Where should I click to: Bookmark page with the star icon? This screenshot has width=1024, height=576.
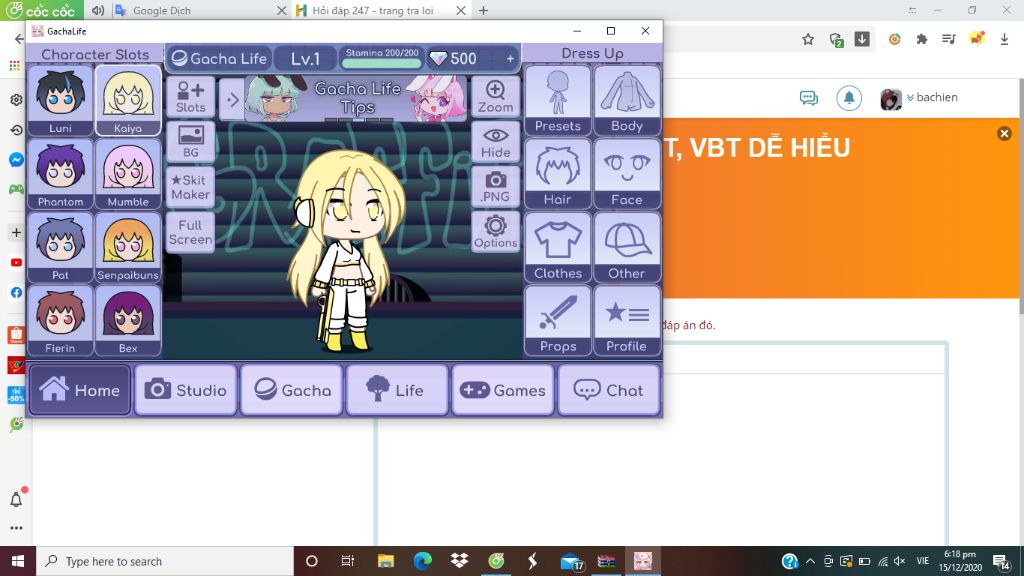coord(808,39)
